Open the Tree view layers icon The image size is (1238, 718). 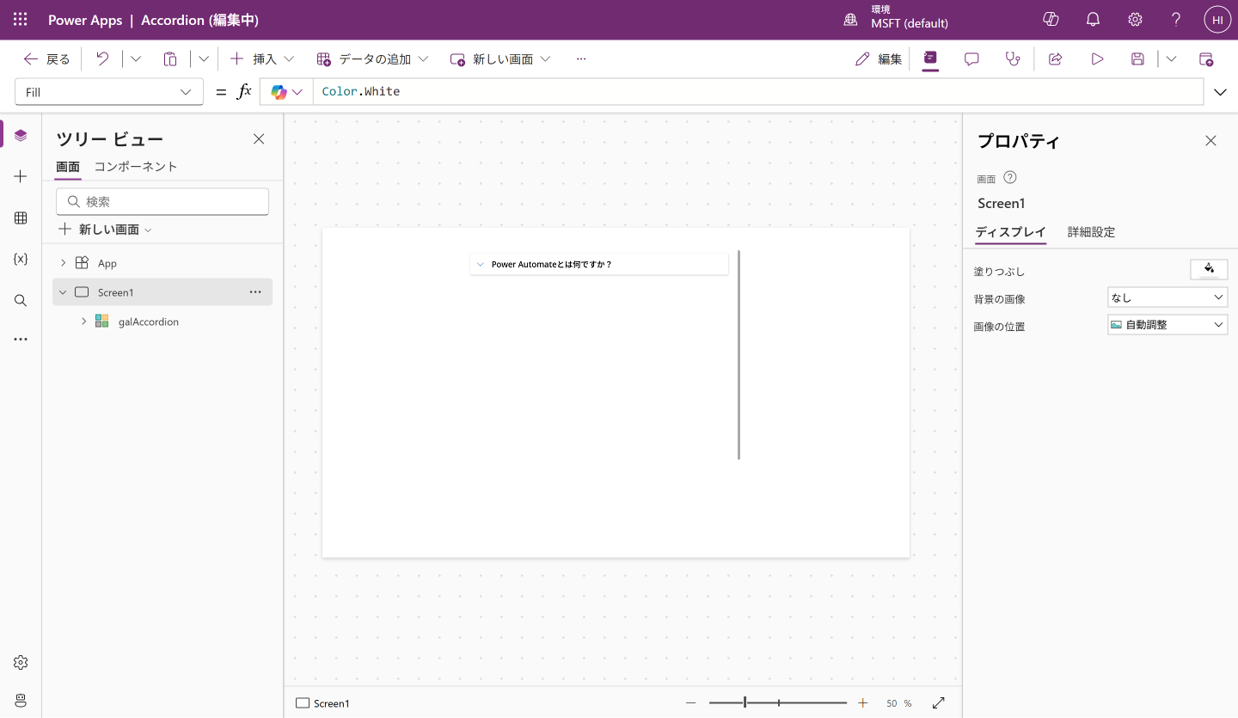point(20,135)
